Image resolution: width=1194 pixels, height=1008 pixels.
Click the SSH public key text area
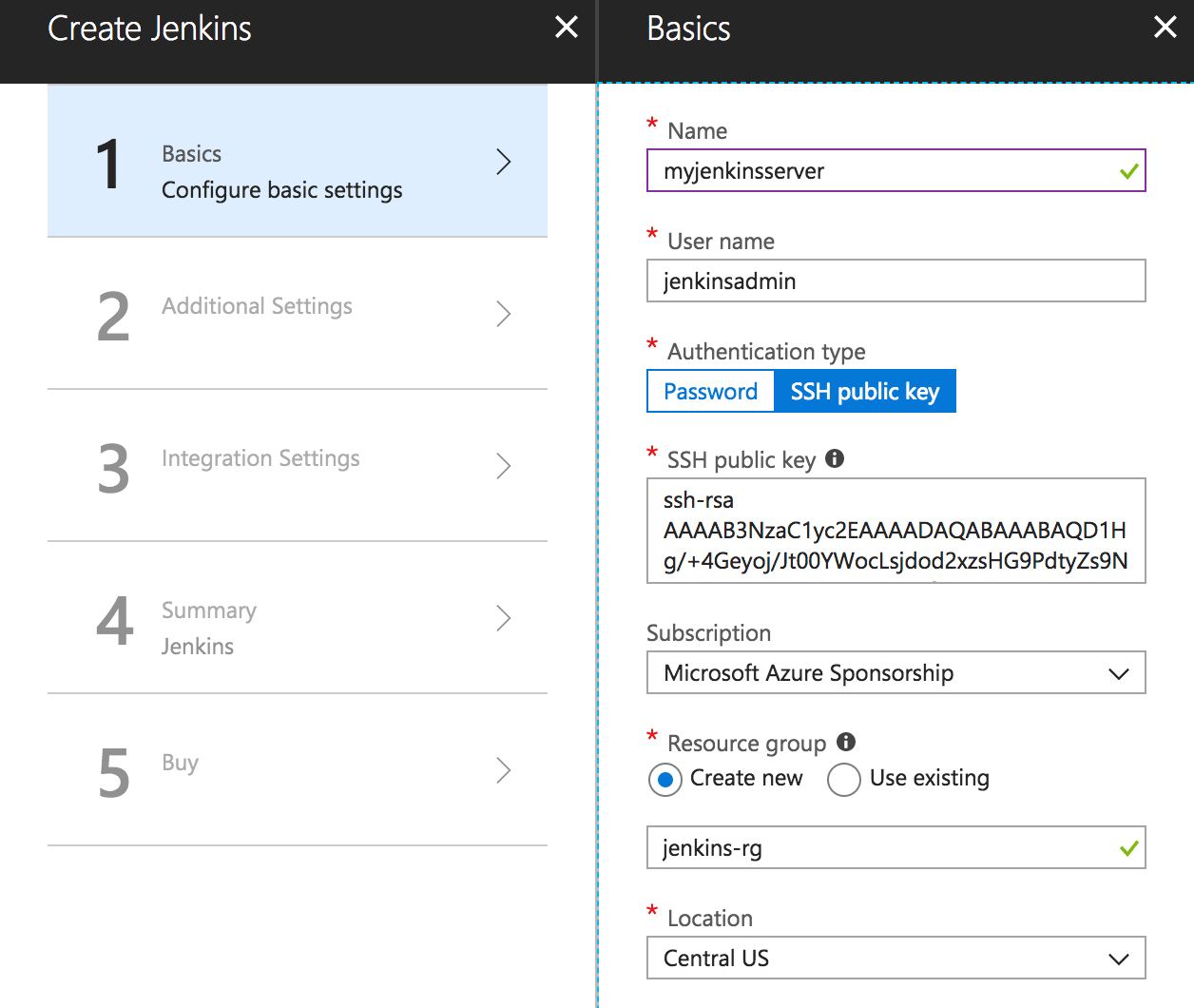point(895,531)
